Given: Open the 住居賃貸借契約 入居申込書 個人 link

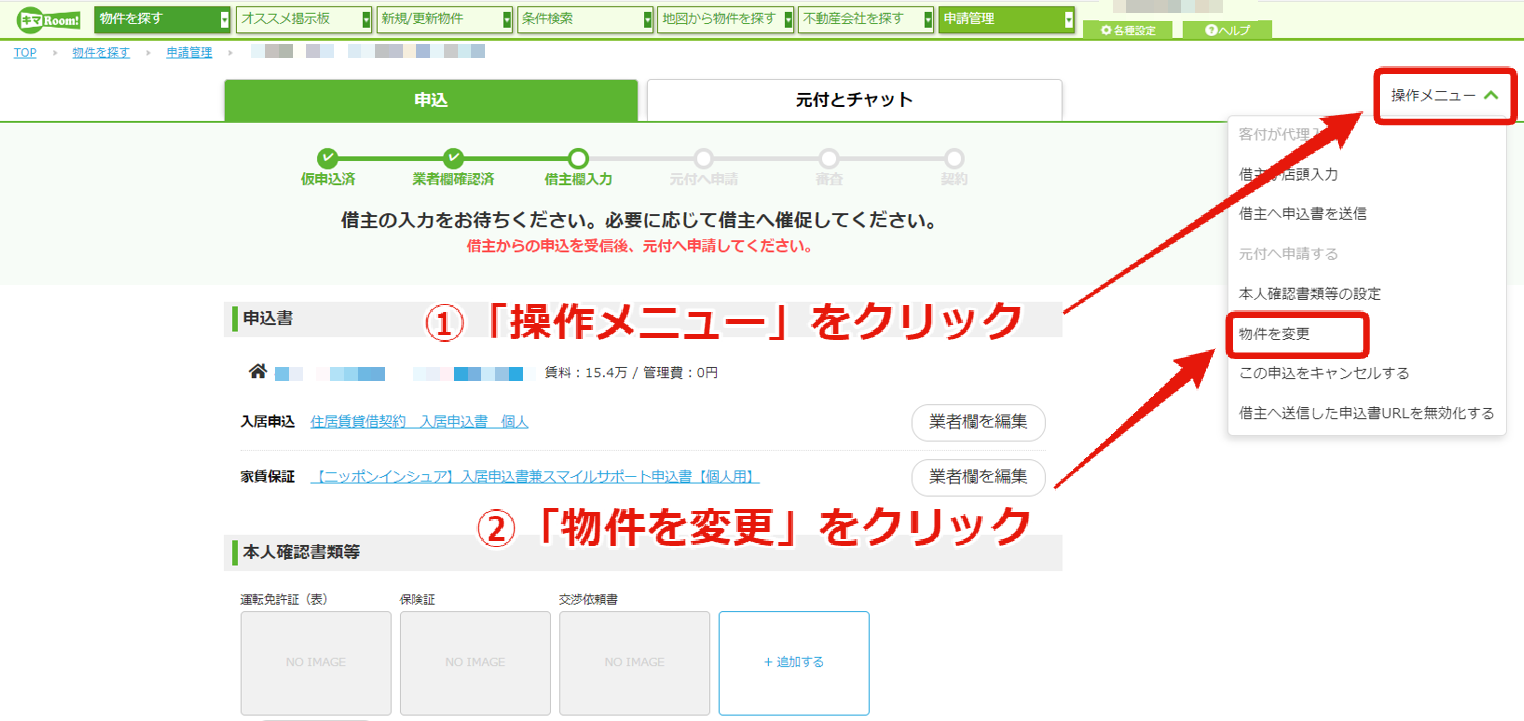Looking at the screenshot, I should [x=420, y=422].
